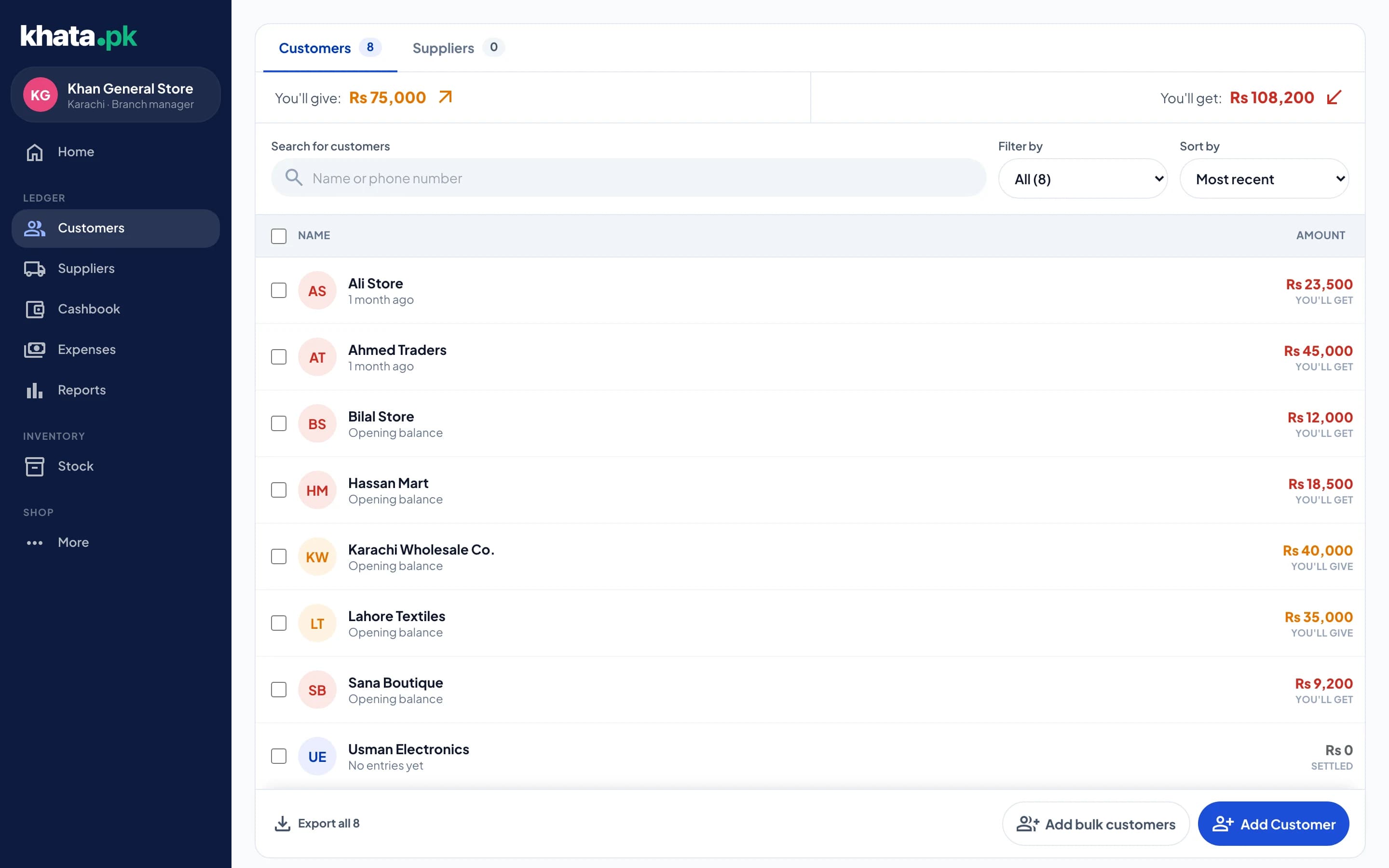The image size is (1389, 868).
Task: Click the UE avatar for Usman Electronics
Action: coord(317,757)
